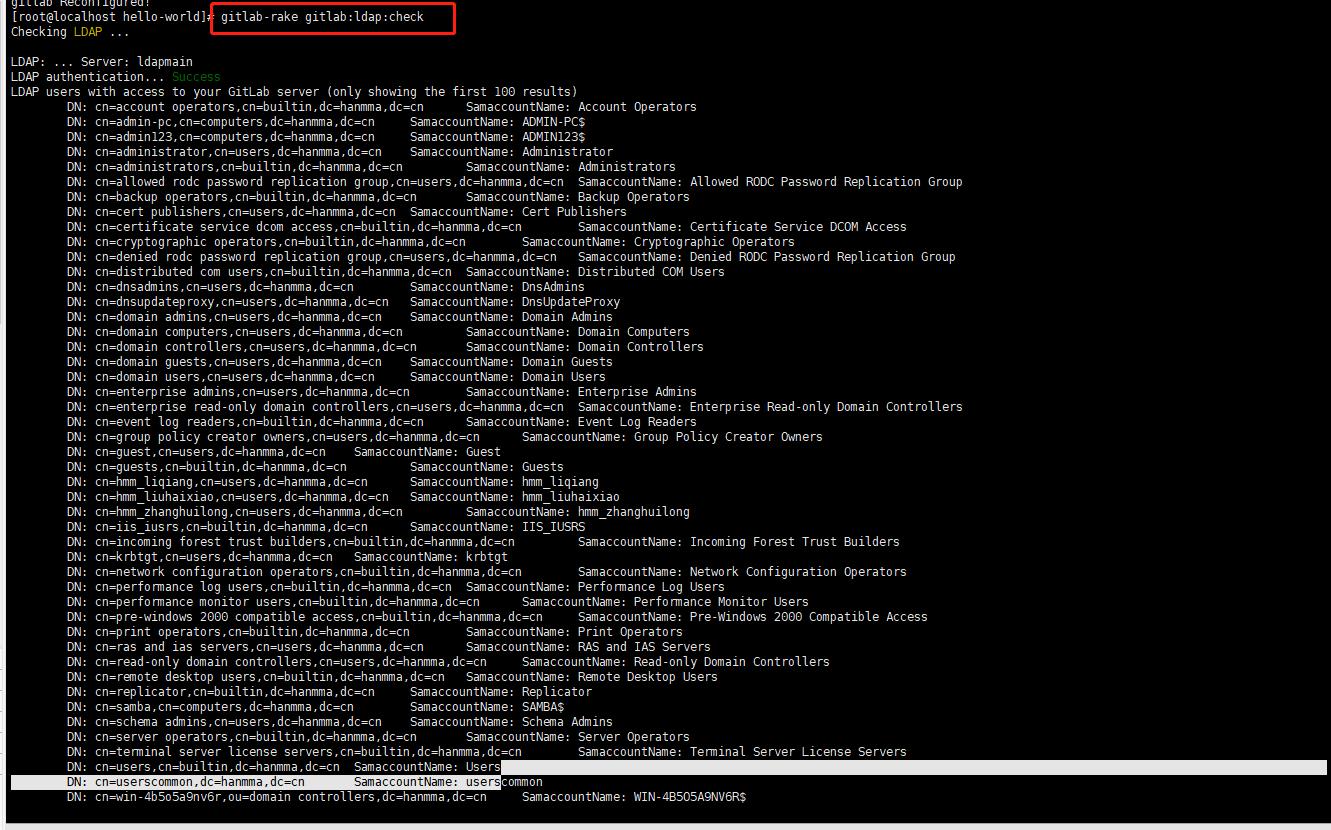Click 'SamaccountName: Print Operators' entry
The width and height of the screenshot is (1331, 830).
574,632
